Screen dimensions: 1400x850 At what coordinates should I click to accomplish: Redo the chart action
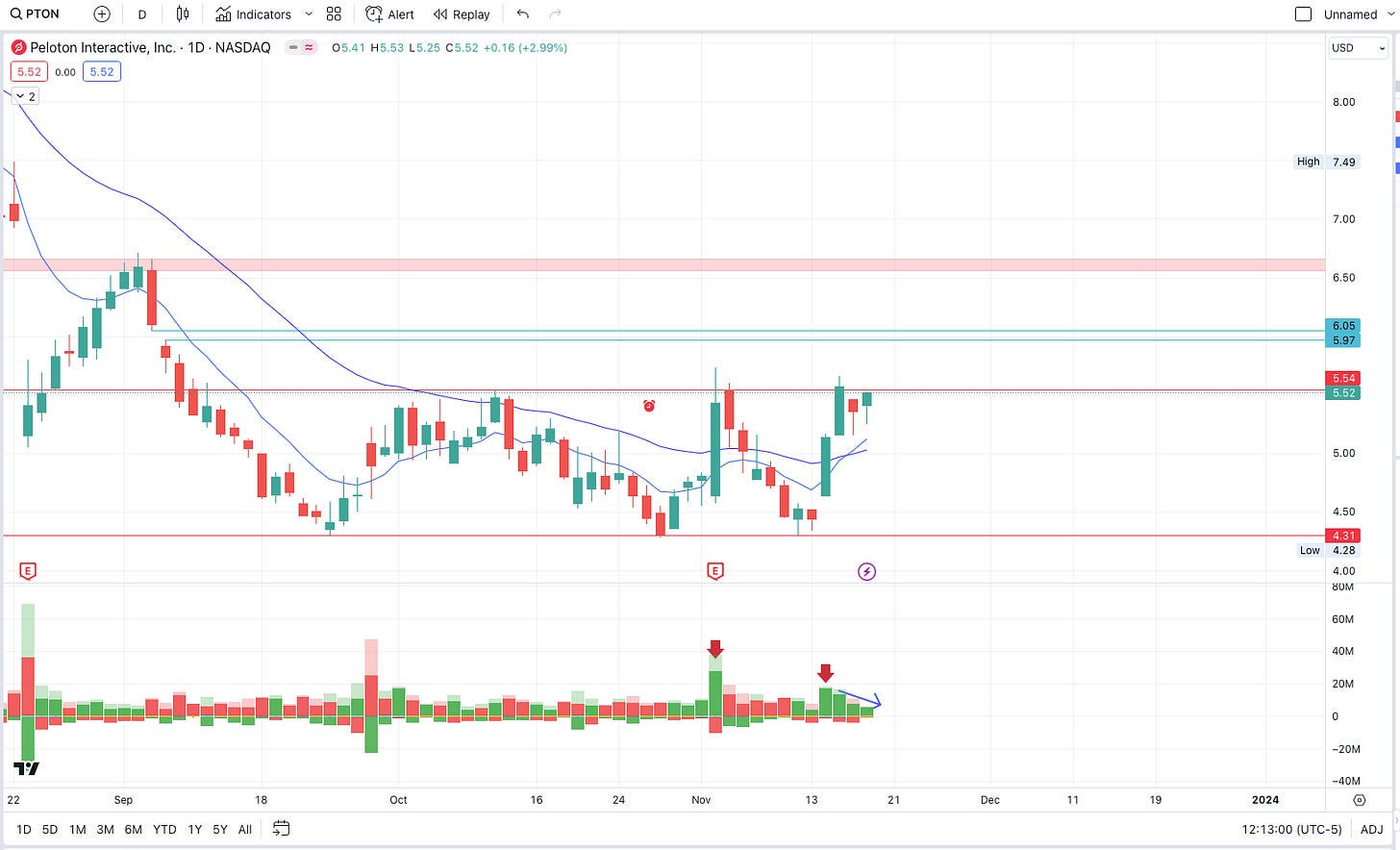(x=555, y=13)
